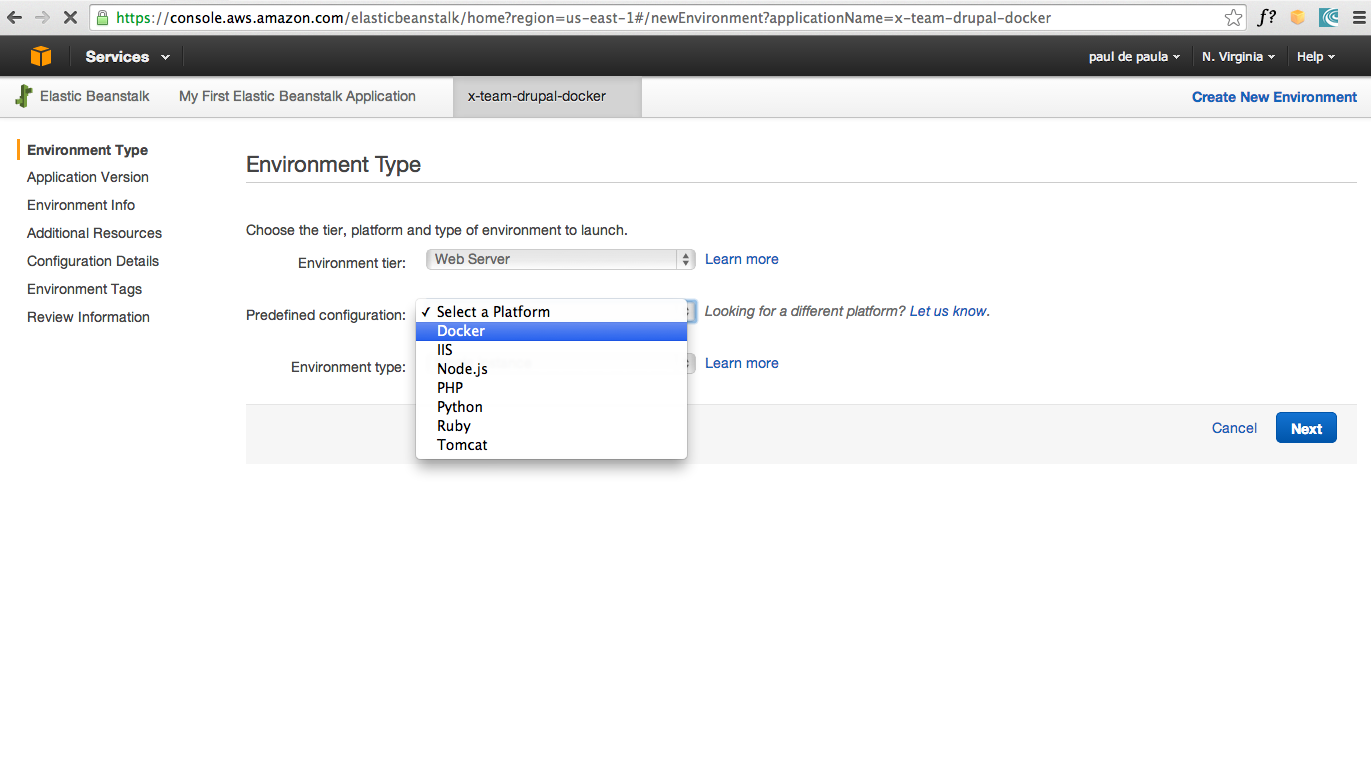Select Node.js from the platform list
This screenshot has width=1371, height=772.
(x=551, y=369)
